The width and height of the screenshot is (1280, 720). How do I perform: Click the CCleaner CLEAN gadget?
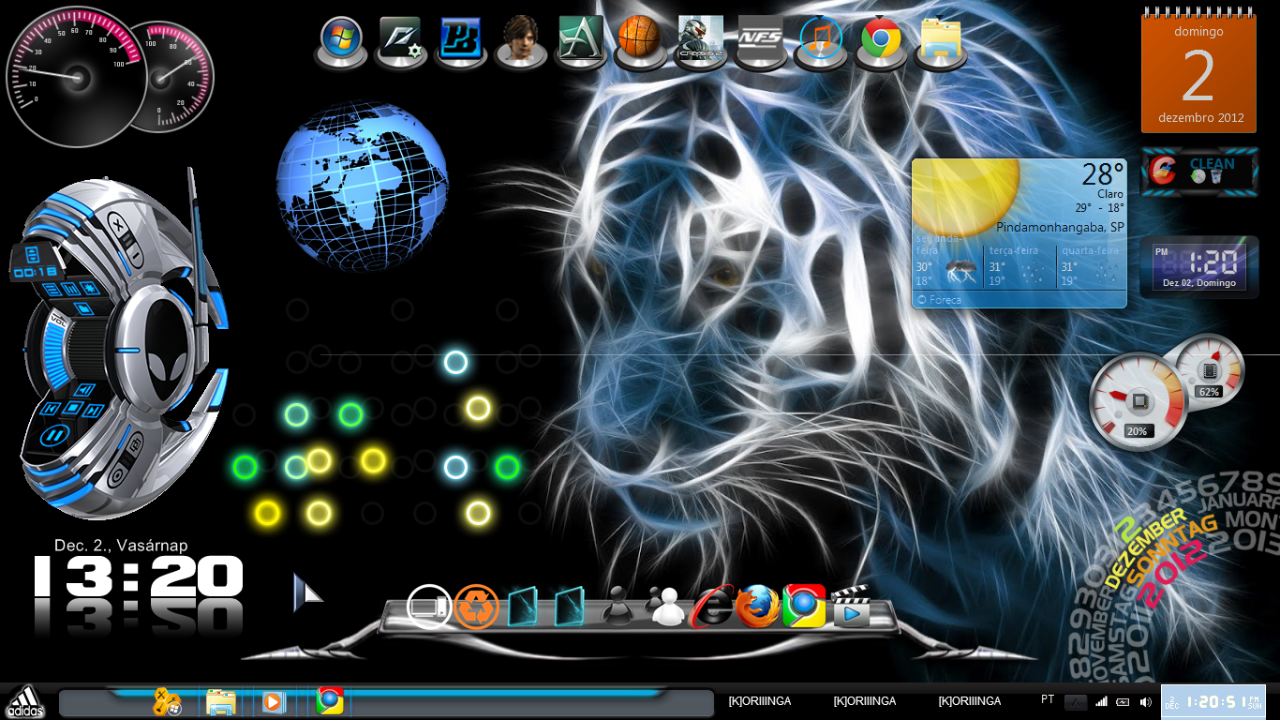pyautogui.click(x=1199, y=172)
